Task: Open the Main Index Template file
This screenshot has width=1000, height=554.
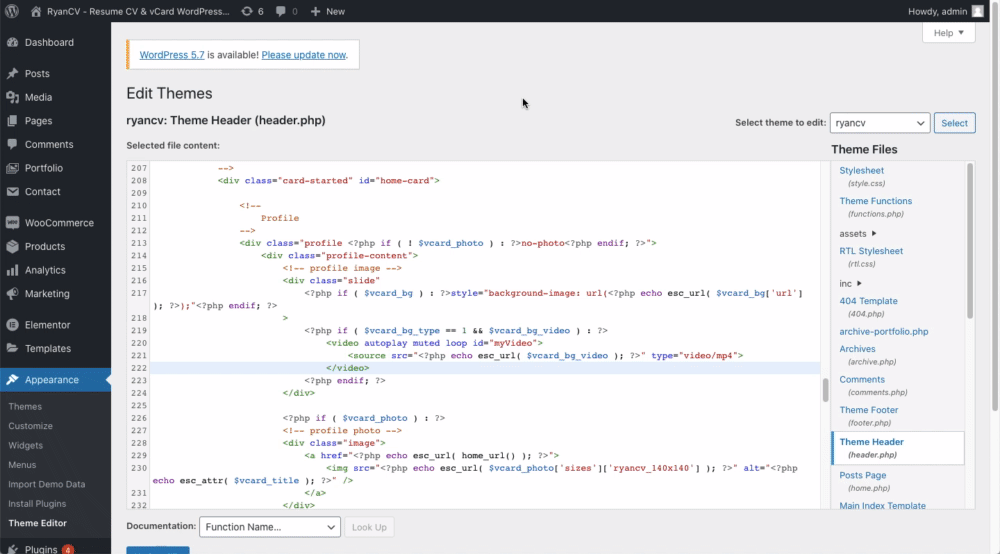Action: 882,505
